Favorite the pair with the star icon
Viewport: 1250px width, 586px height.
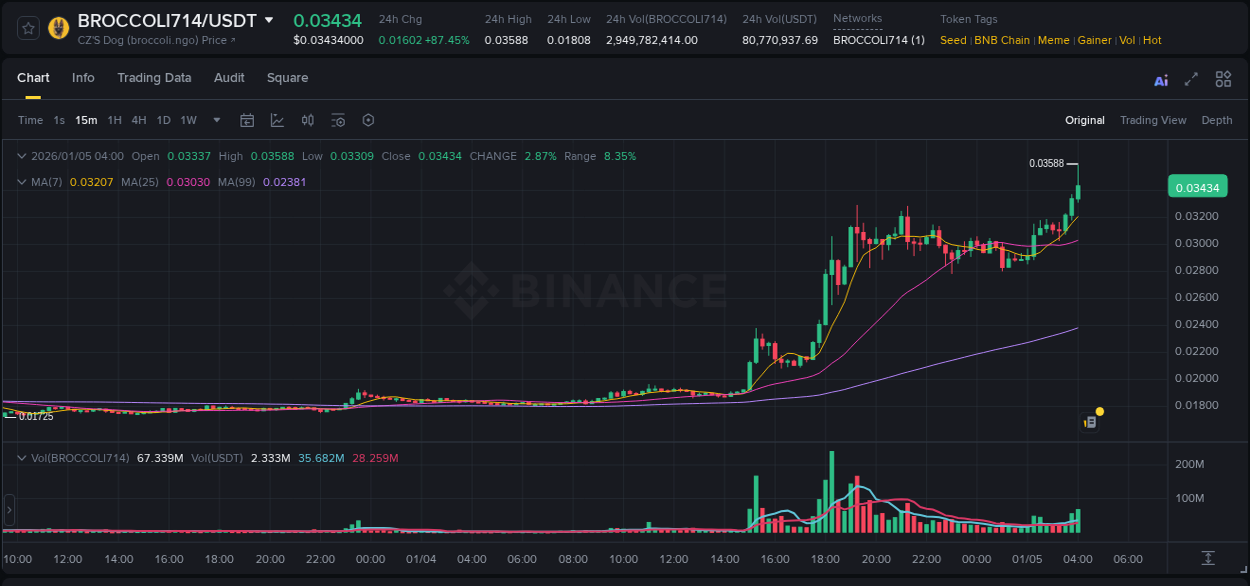[26, 28]
